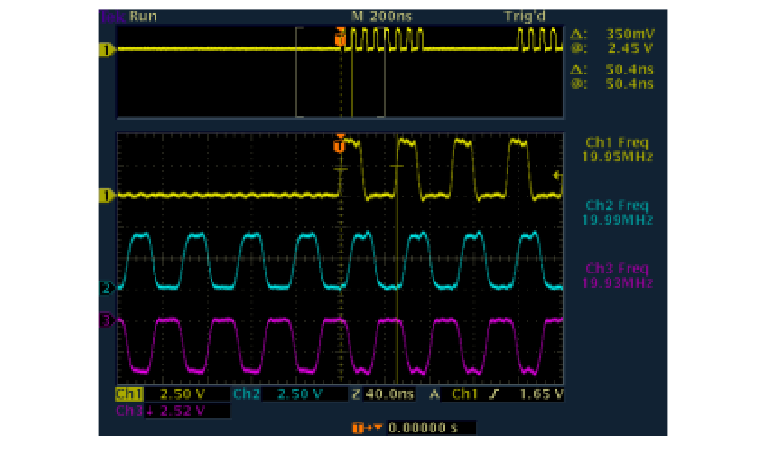Select the Ch1 label in bottom bar
The width and height of the screenshot is (780, 467).
click(x=130, y=395)
